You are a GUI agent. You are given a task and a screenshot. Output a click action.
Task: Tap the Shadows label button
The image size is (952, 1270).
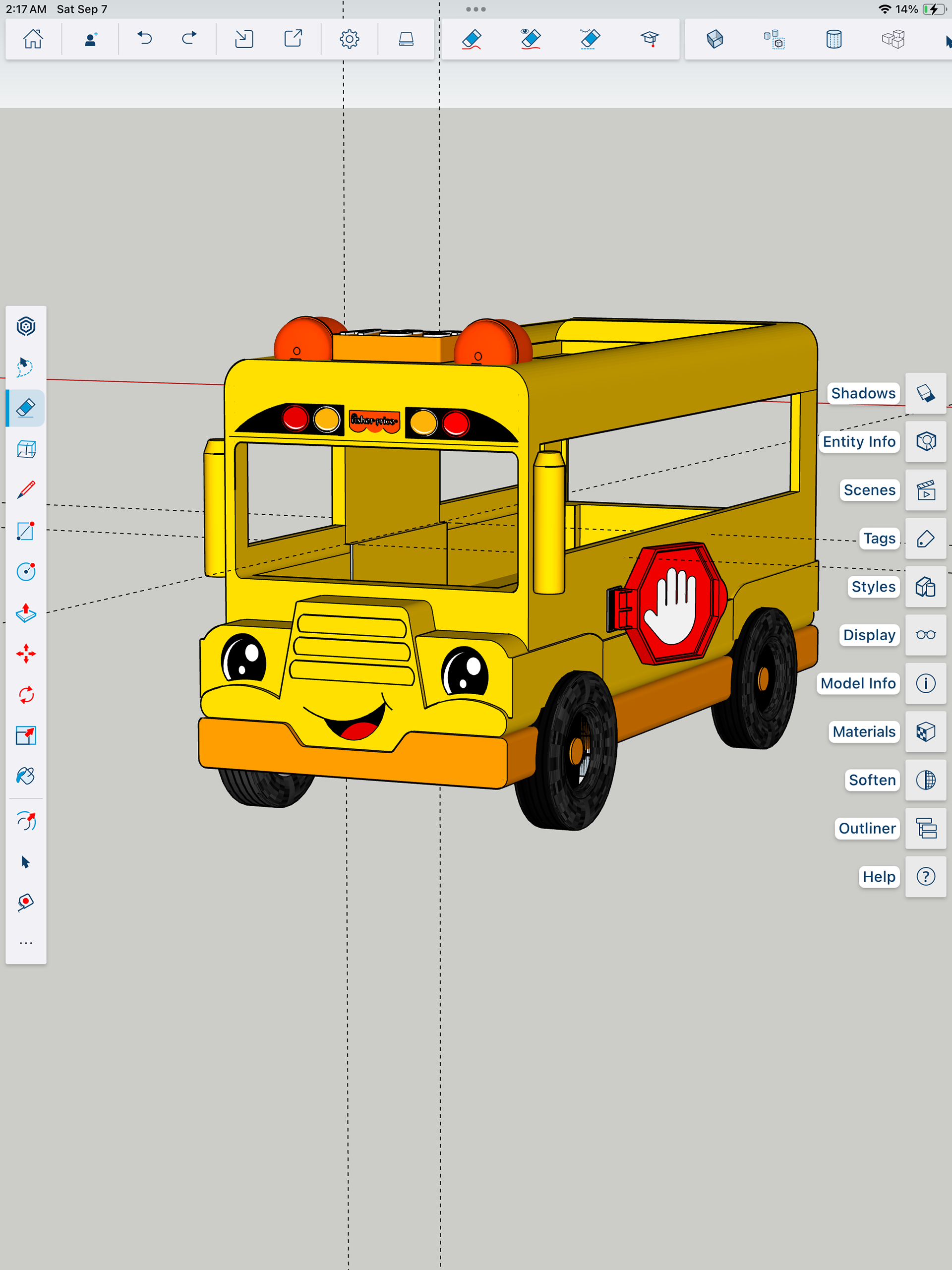[863, 393]
